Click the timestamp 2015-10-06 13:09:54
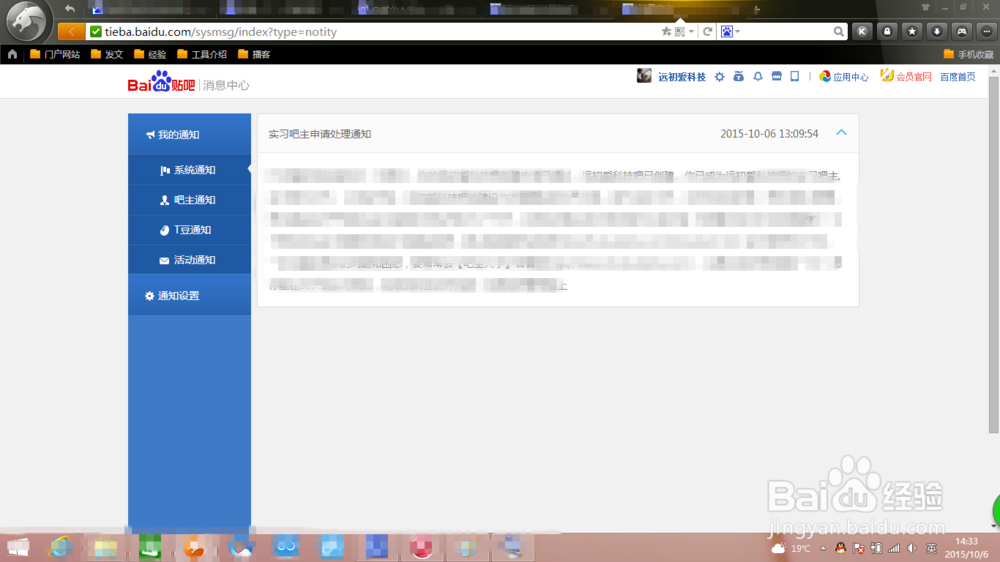 [769, 133]
